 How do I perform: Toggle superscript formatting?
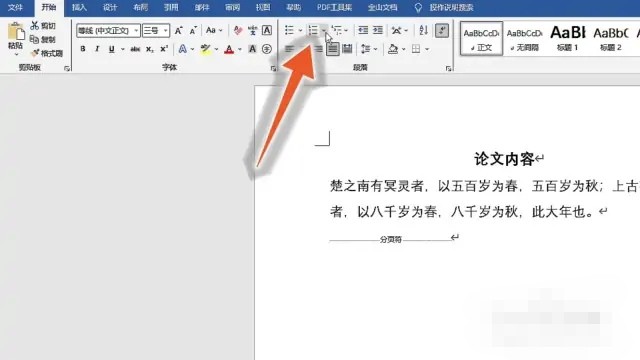[164, 49]
